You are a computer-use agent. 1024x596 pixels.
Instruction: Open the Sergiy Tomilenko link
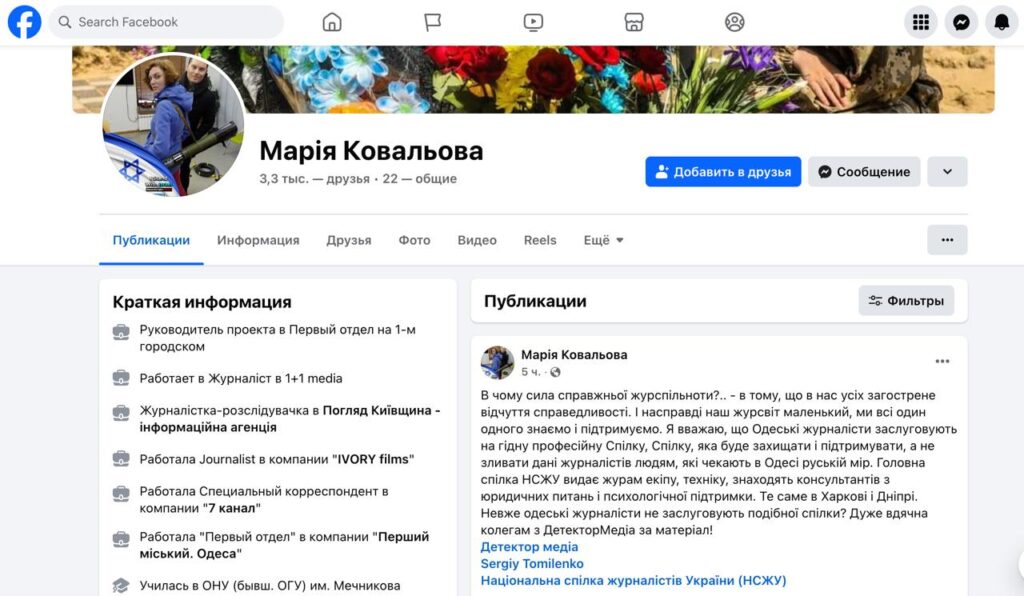532,563
